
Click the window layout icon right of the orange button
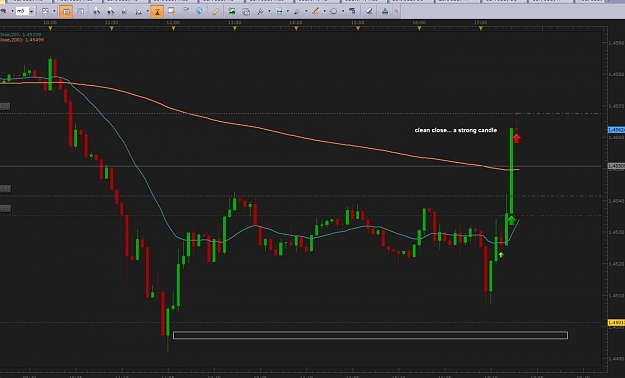tap(81, 12)
